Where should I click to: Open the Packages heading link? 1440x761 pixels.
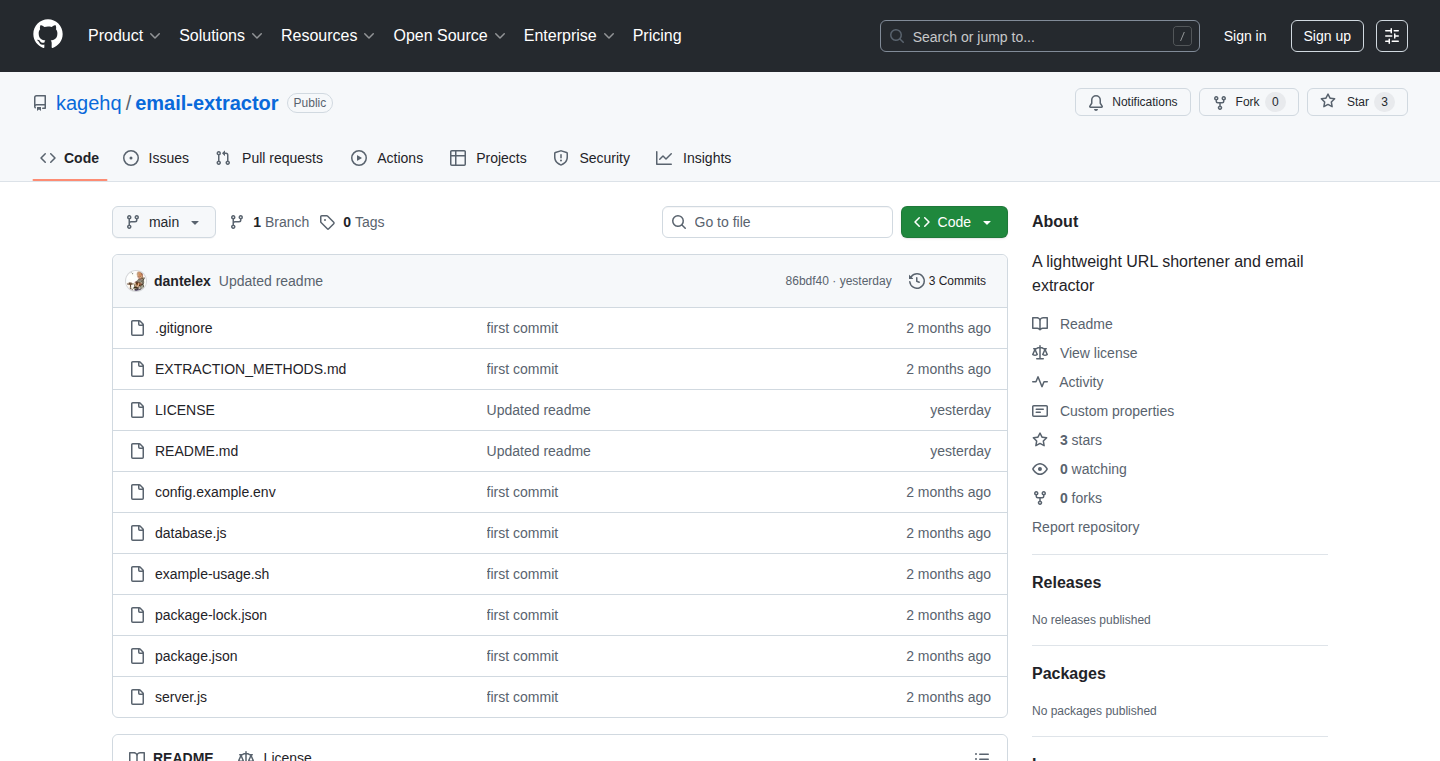pos(1069,673)
